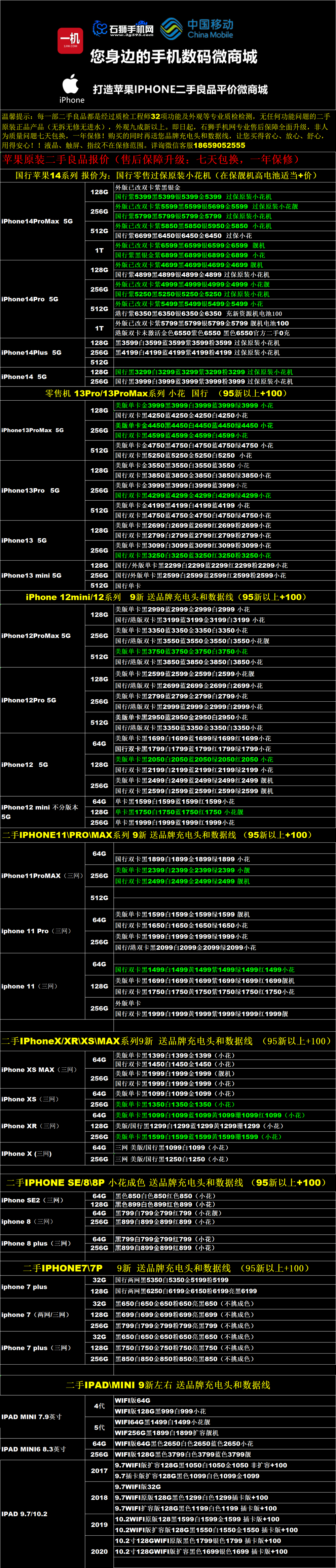
Task: Click 512G storage cell for iPhone13ProMax
Action: click(99, 451)
